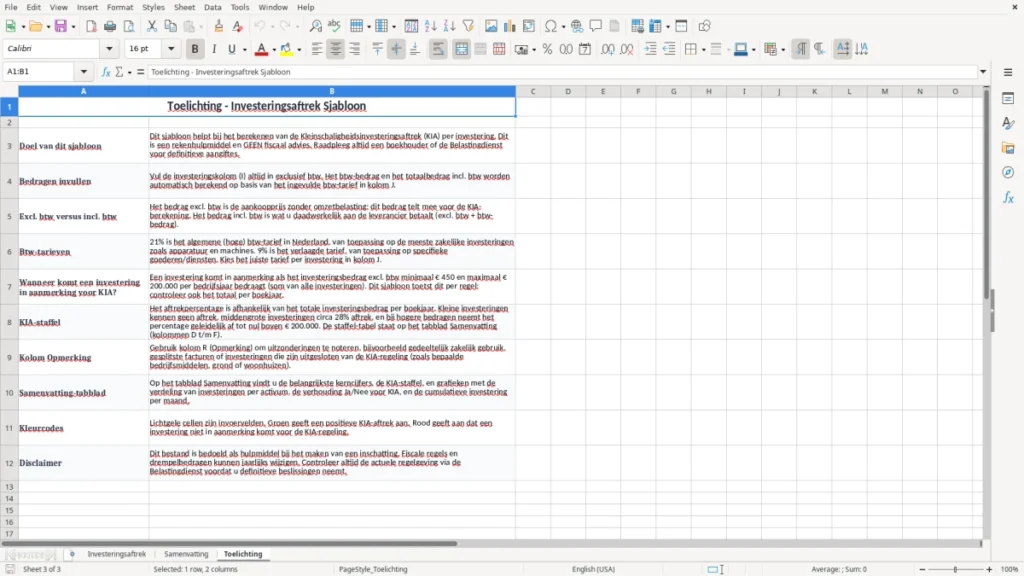Cut selection with the scissors icon

click(152, 26)
